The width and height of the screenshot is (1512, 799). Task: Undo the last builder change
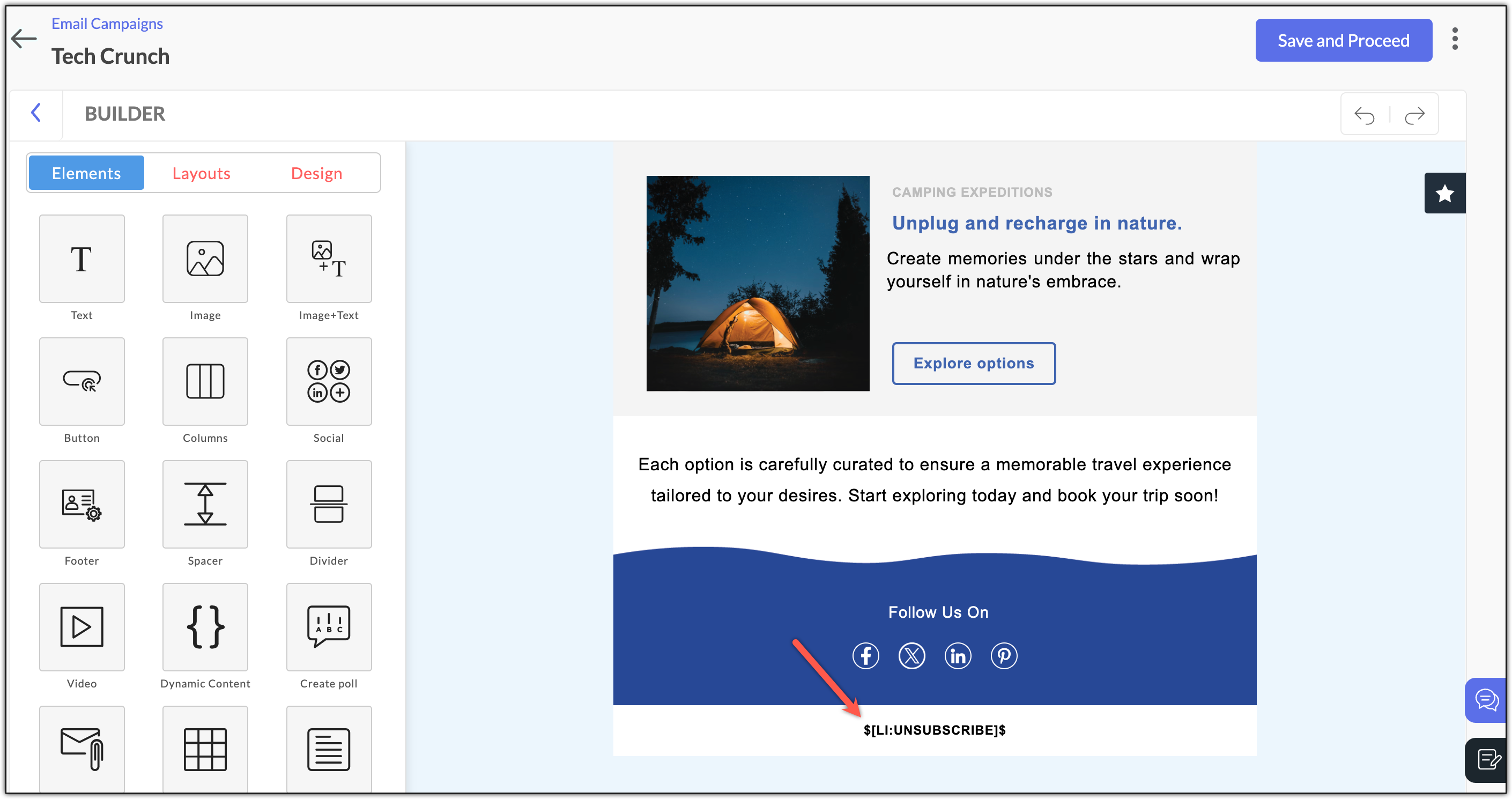(x=1364, y=115)
